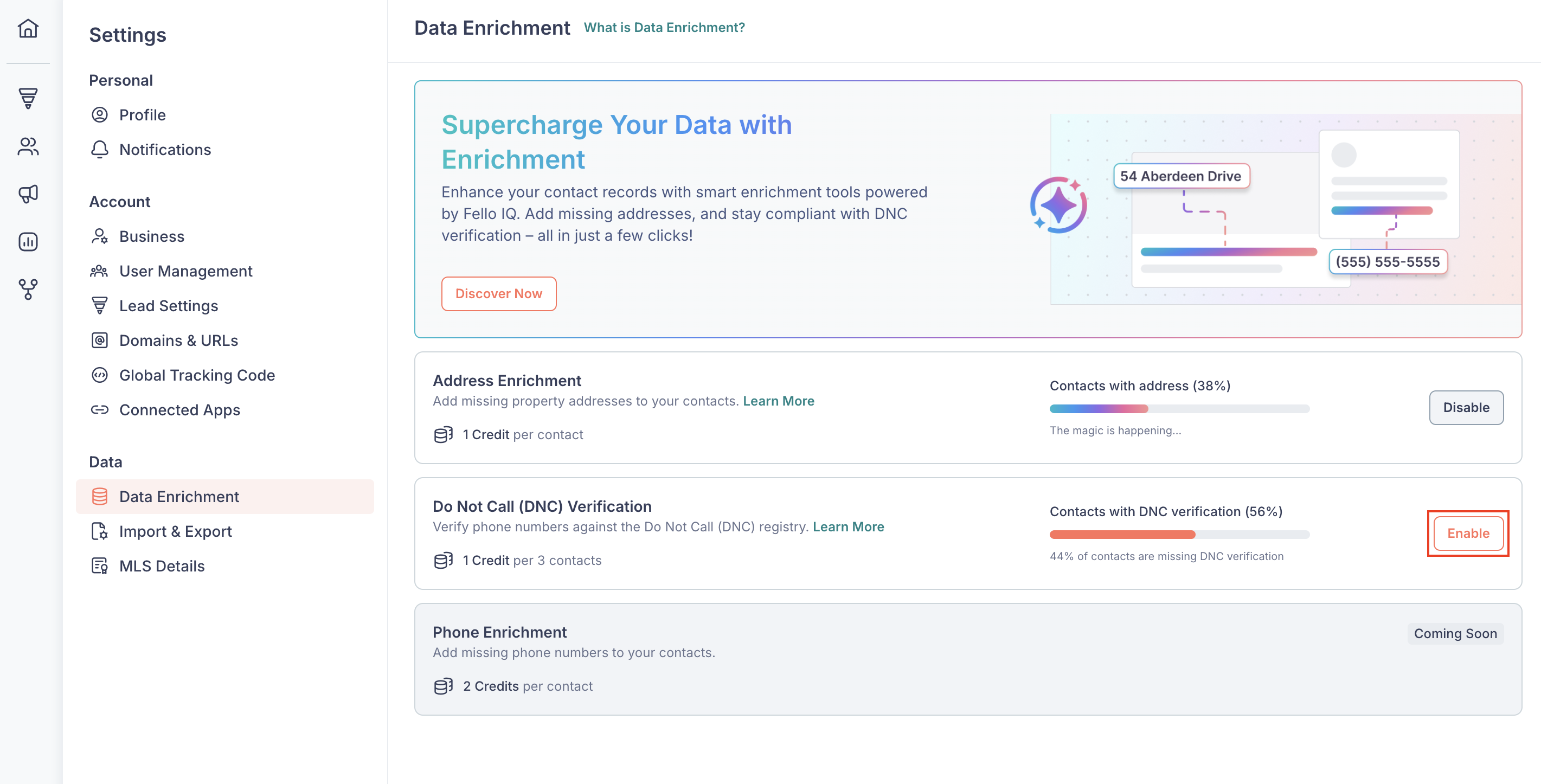Viewport: 1541px width, 784px height.
Task: Open the Analytics chart icon in rail
Action: coord(28,242)
